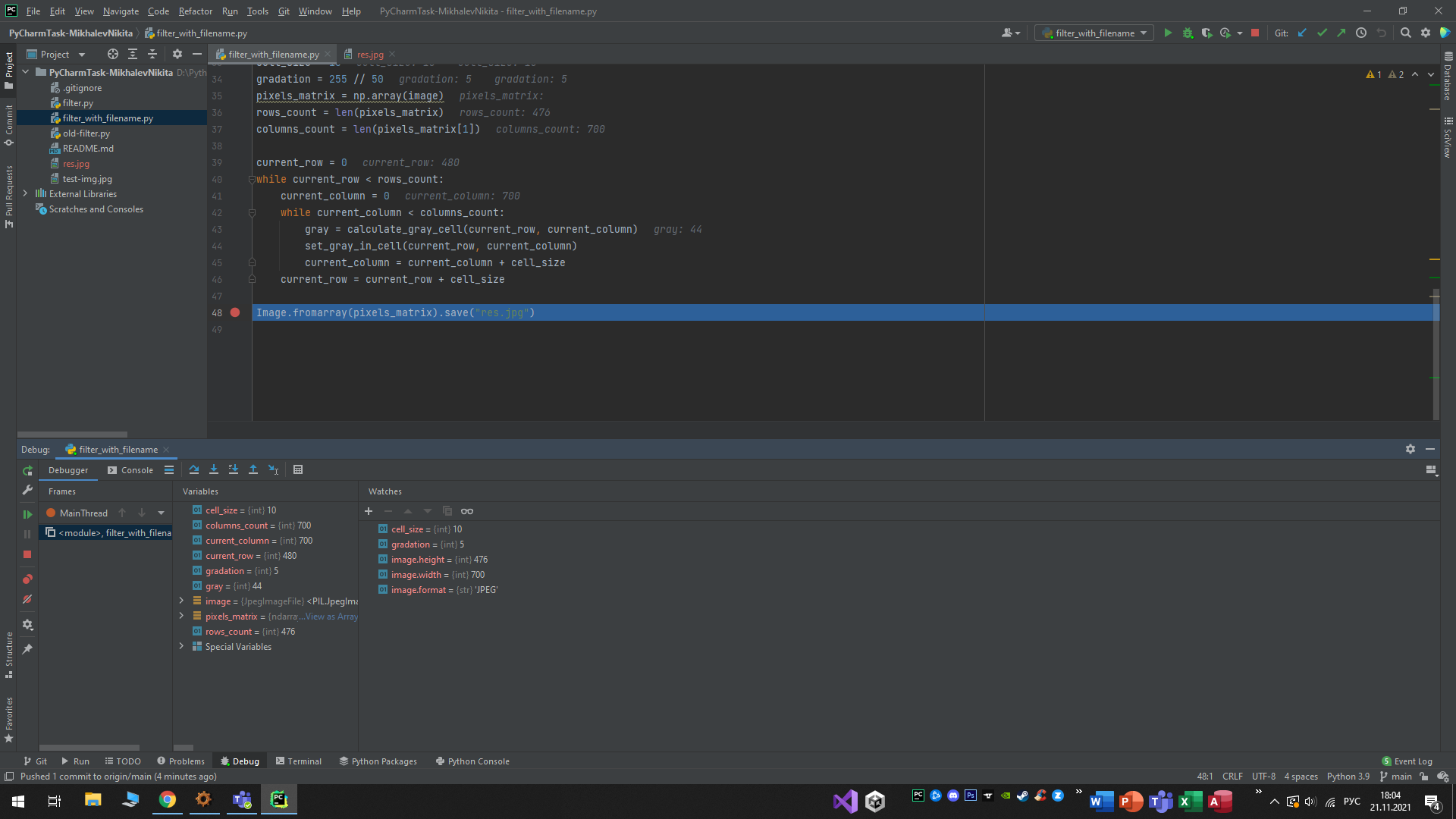Expand pixels_matrix variable node
Viewport: 1456px width, 819px height.
(x=181, y=616)
